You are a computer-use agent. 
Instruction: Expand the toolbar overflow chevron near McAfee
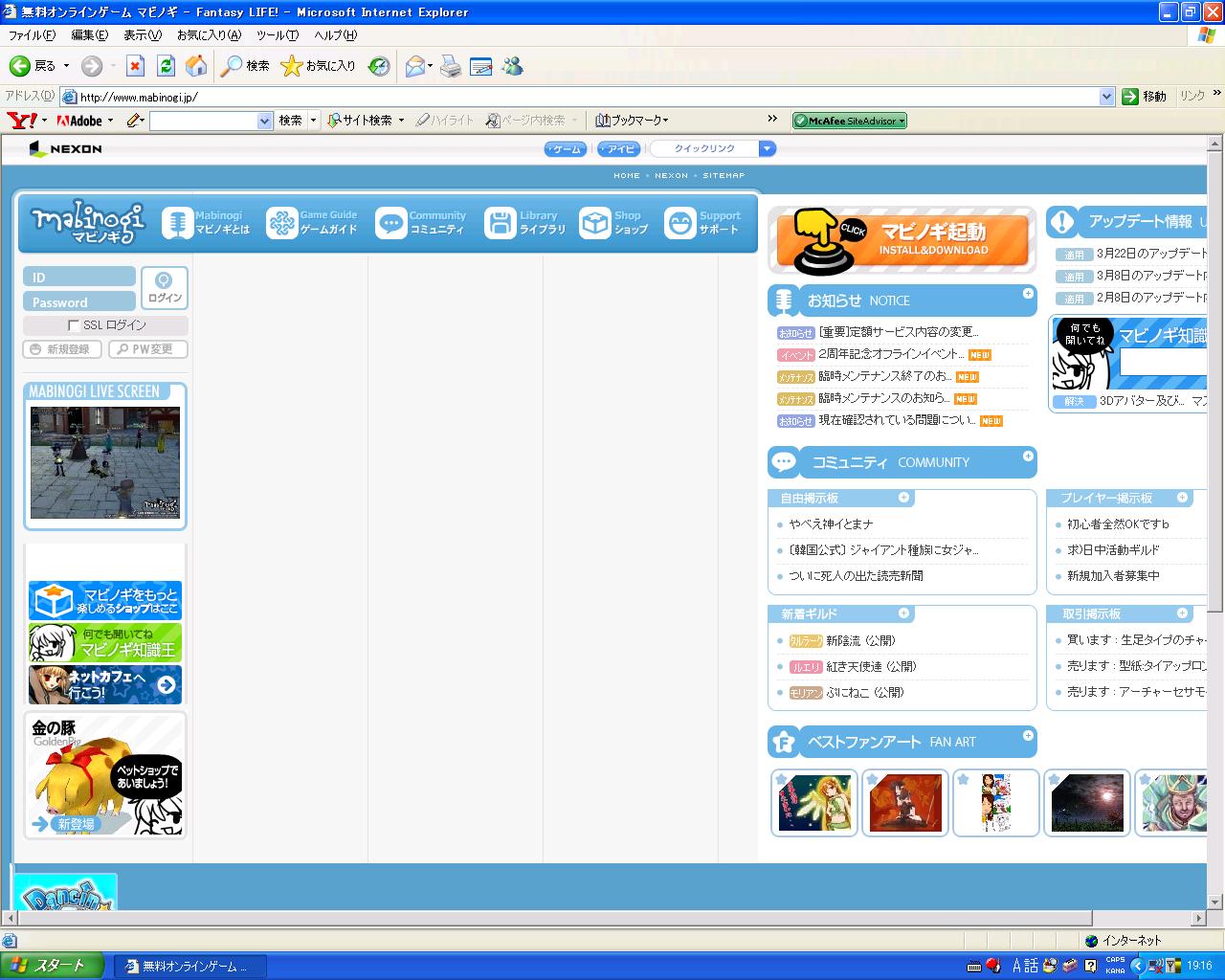772,119
